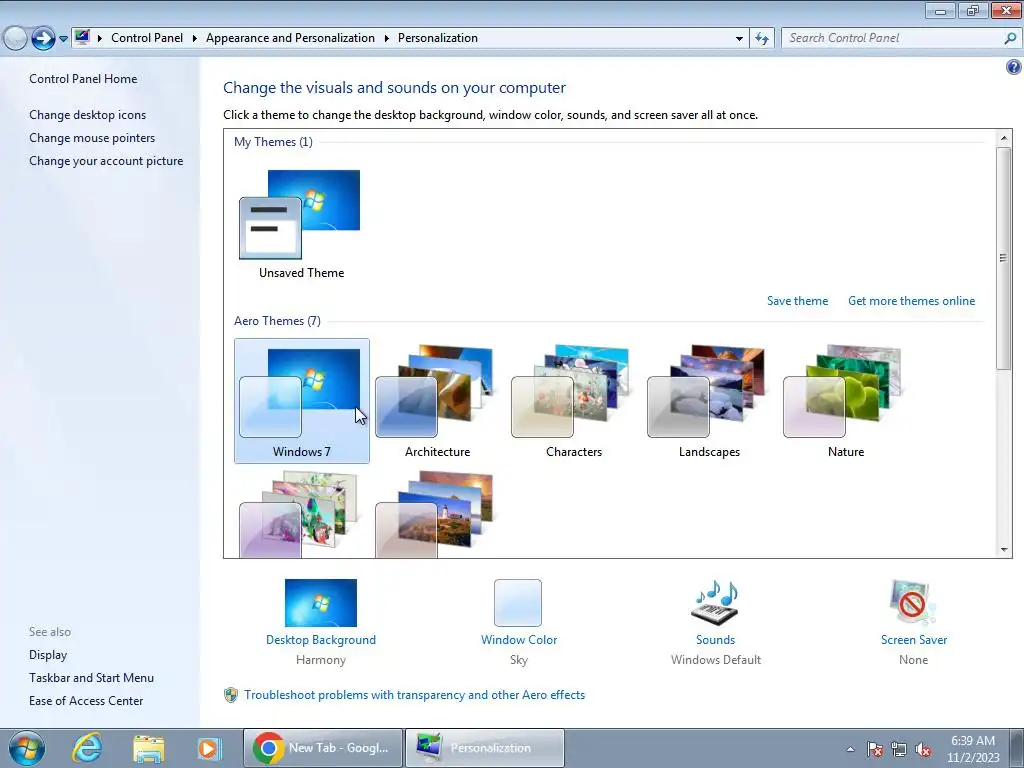Open Control Panel Home link
This screenshot has width=1024, height=768.
tap(83, 79)
